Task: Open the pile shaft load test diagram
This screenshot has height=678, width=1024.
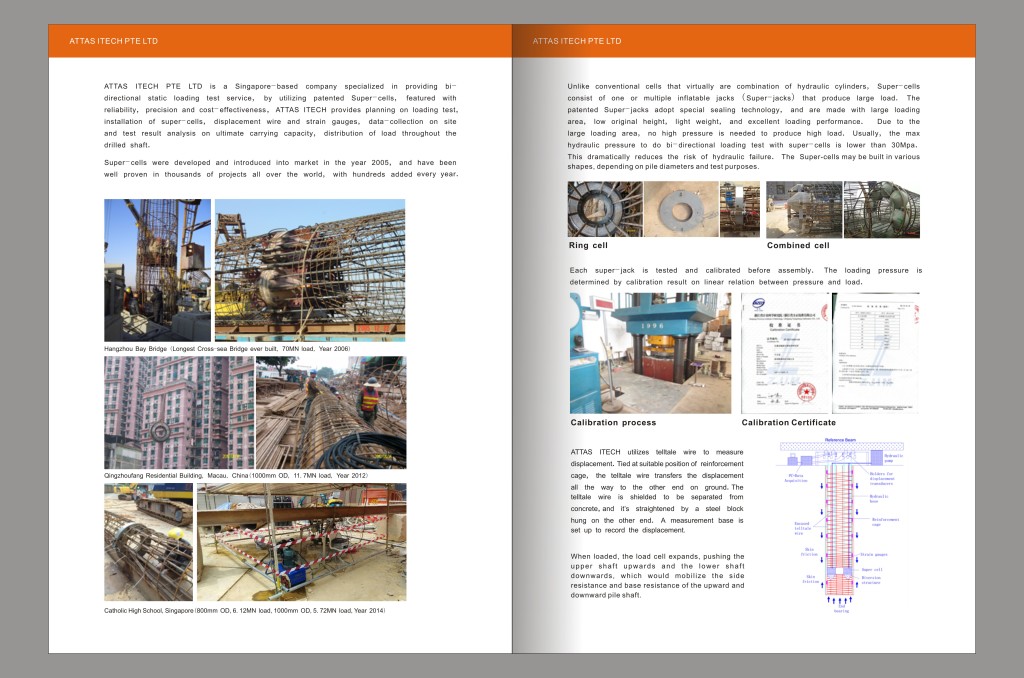Action: click(840, 525)
